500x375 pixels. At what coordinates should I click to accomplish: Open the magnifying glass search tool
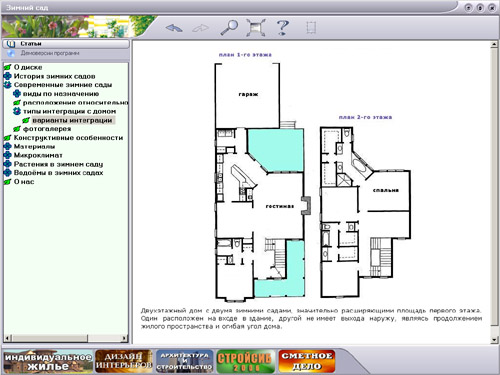pyautogui.click(x=229, y=27)
